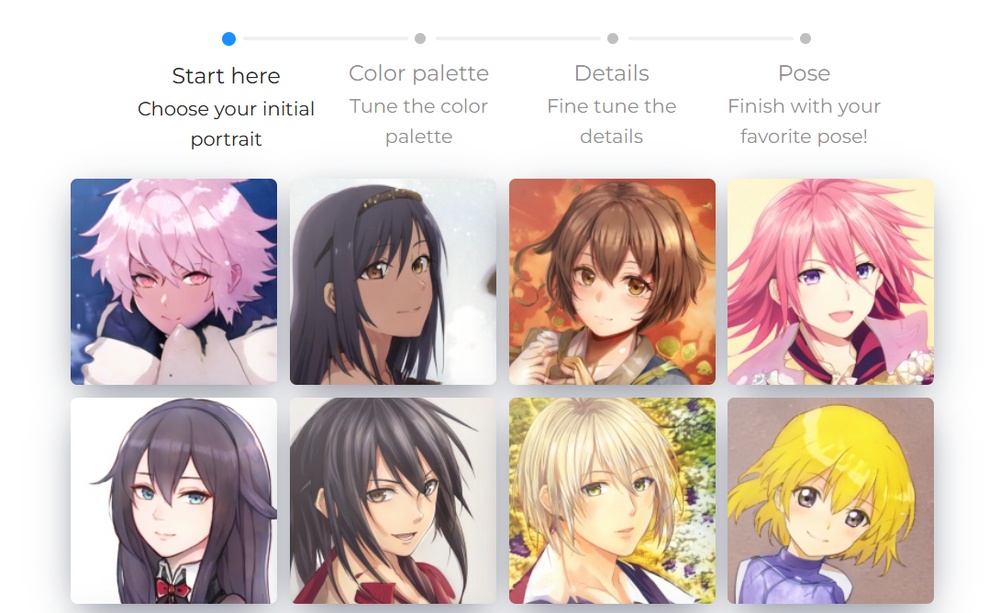Pick the brown short-haired portrait on orange background
This screenshot has width=1000, height=613.
[612, 281]
